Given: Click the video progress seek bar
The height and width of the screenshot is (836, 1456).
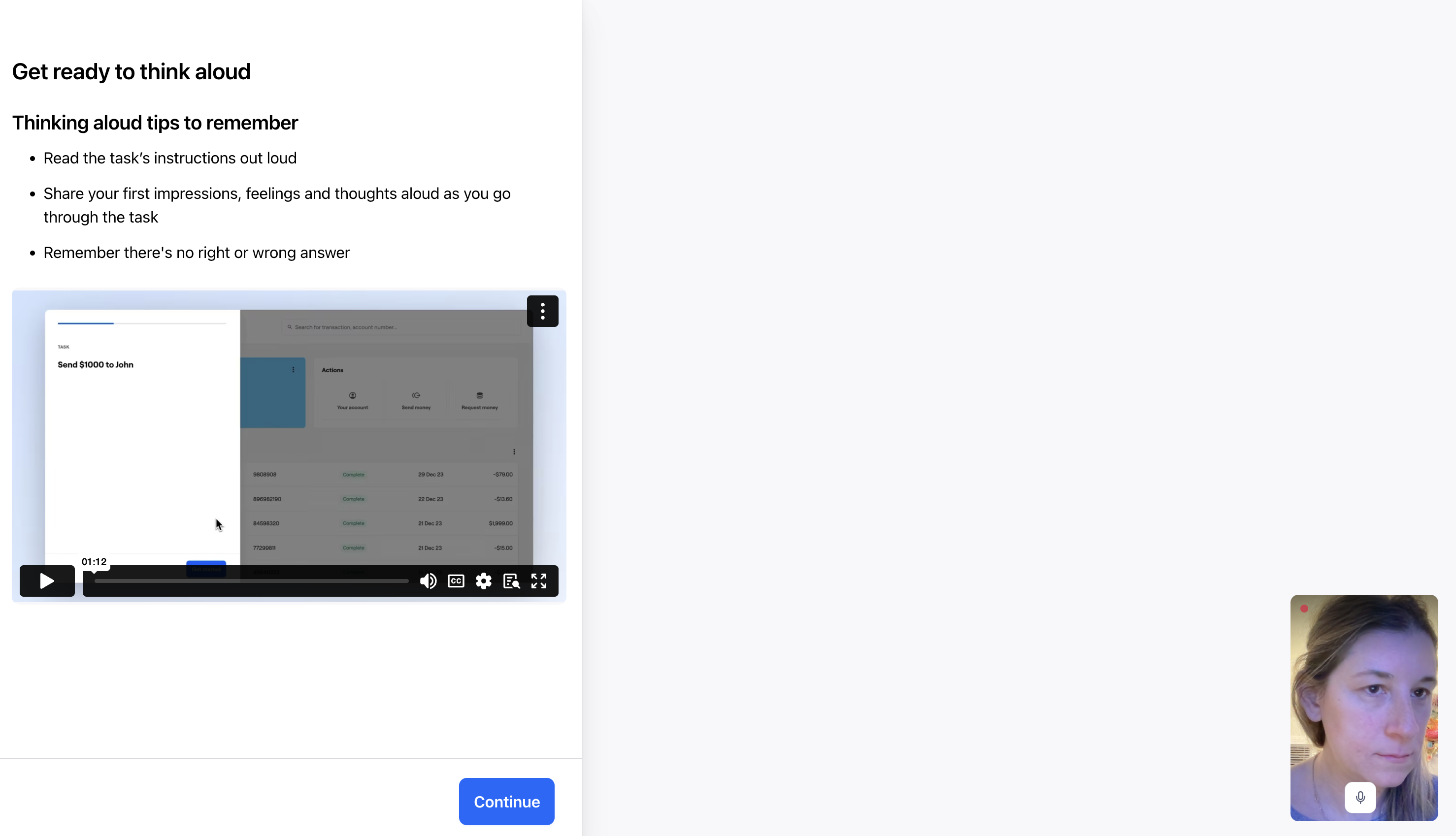Looking at the screenshot, I should pyautogui.click(x=252, y=581).
